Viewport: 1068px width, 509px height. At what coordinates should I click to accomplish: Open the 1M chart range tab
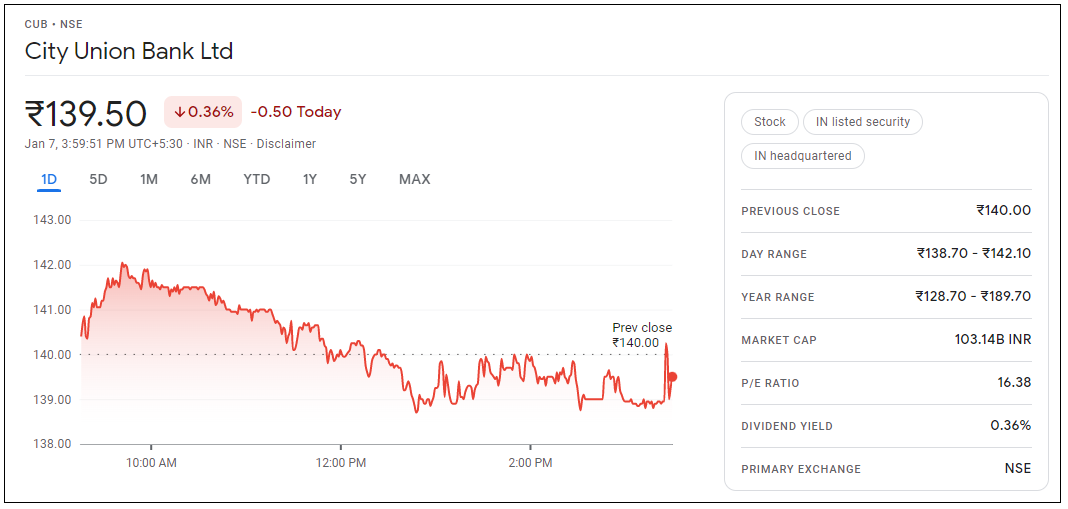pos(149,179)
